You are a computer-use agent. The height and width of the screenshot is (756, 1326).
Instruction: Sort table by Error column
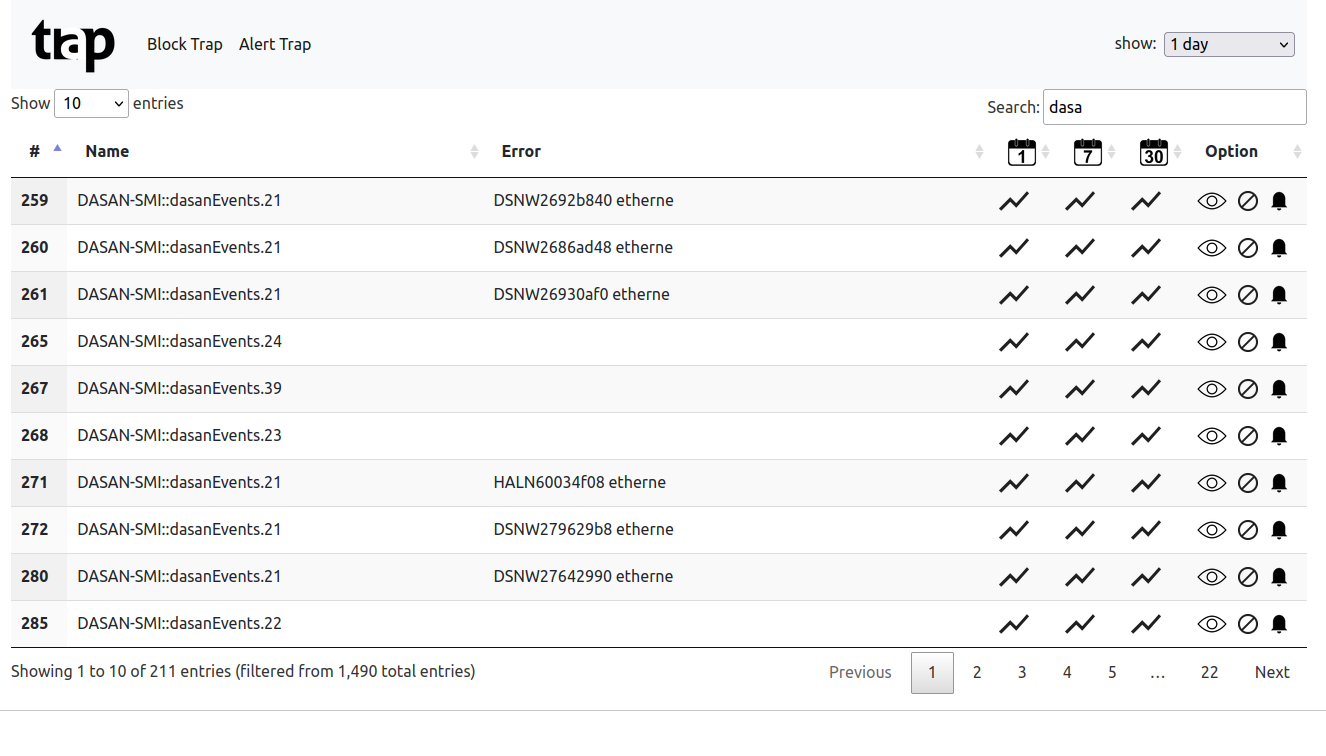tap(737, 151)
